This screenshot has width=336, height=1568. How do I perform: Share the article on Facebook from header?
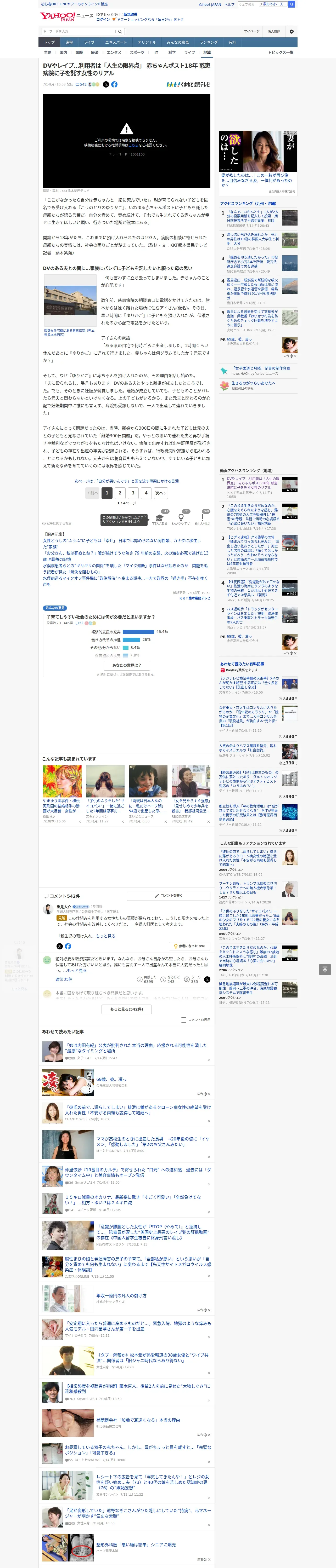coord(114,85)
